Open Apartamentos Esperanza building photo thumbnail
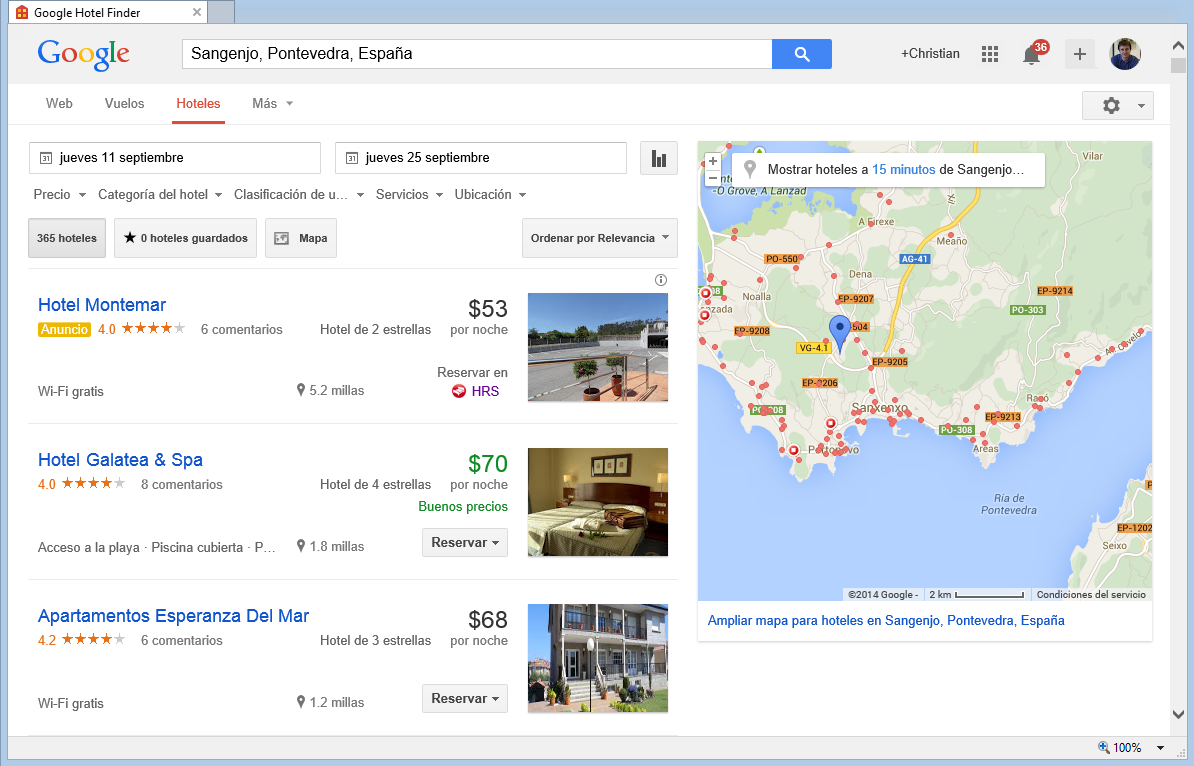Image resolution: width=1194 pixels, height=766 pixels. point(598,659)
